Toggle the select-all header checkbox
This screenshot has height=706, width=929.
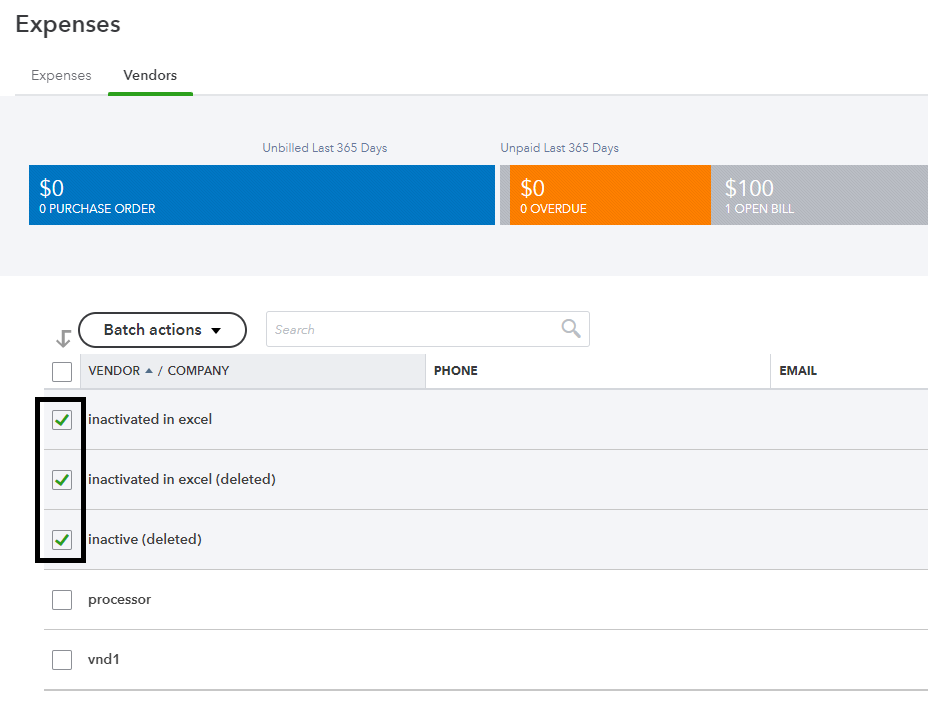click(x=62, y=372)
